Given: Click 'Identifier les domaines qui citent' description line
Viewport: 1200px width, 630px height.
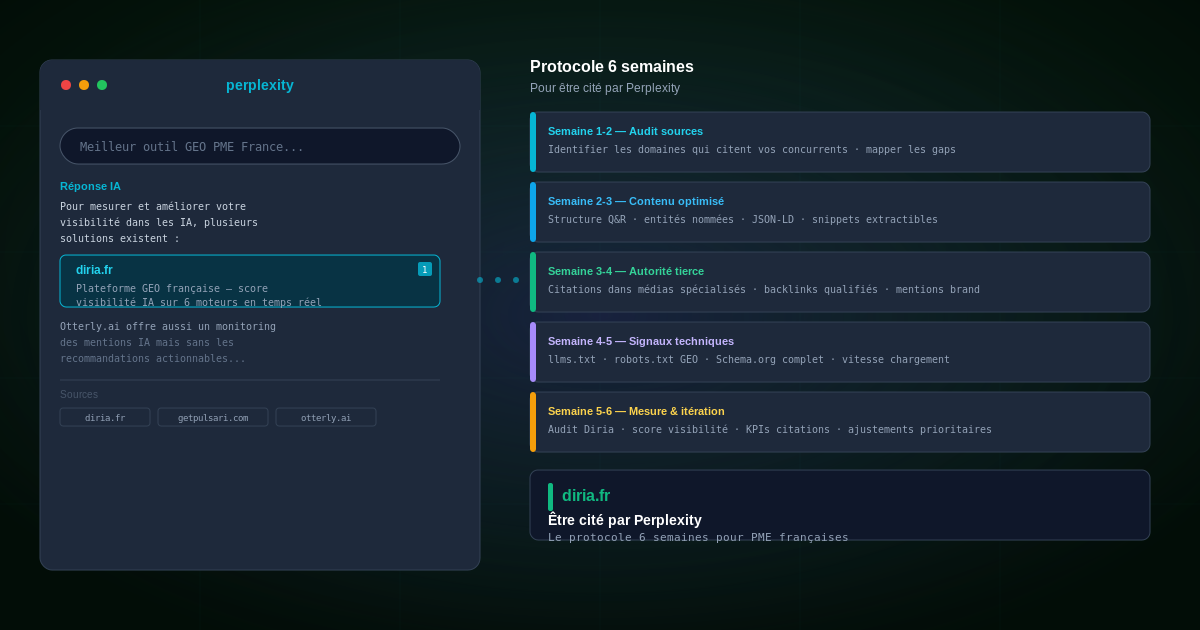Looking at the screenshot, I should point(752,149).
